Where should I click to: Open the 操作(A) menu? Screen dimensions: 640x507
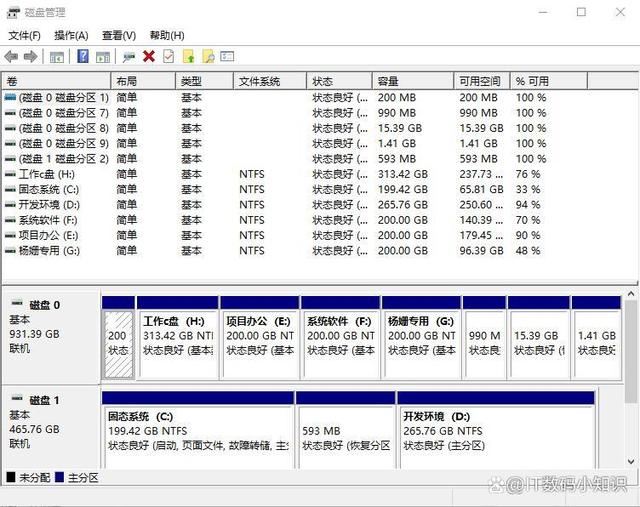(71, 36)
